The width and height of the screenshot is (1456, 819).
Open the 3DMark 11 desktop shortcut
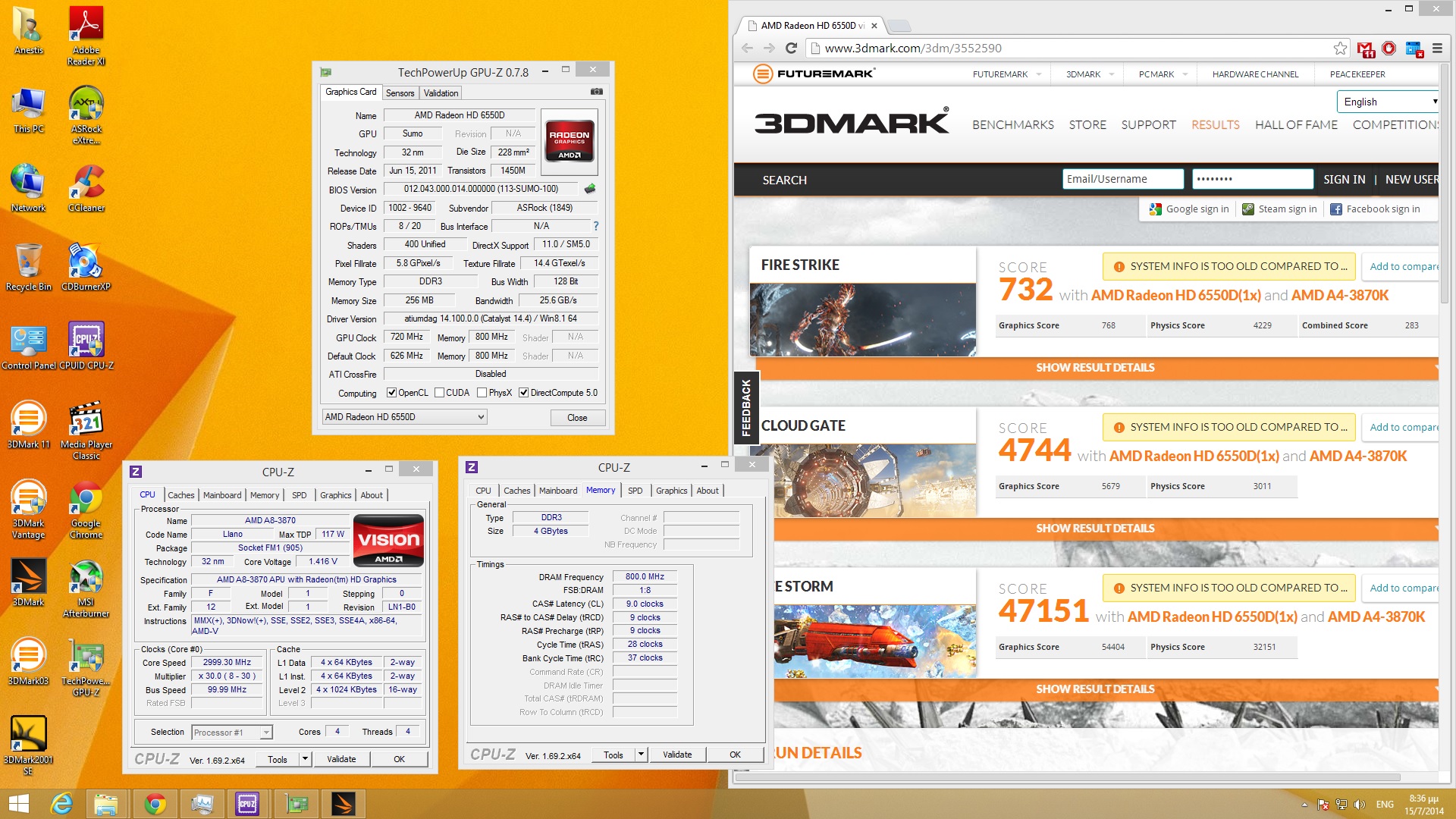click(x=28, y=425)
